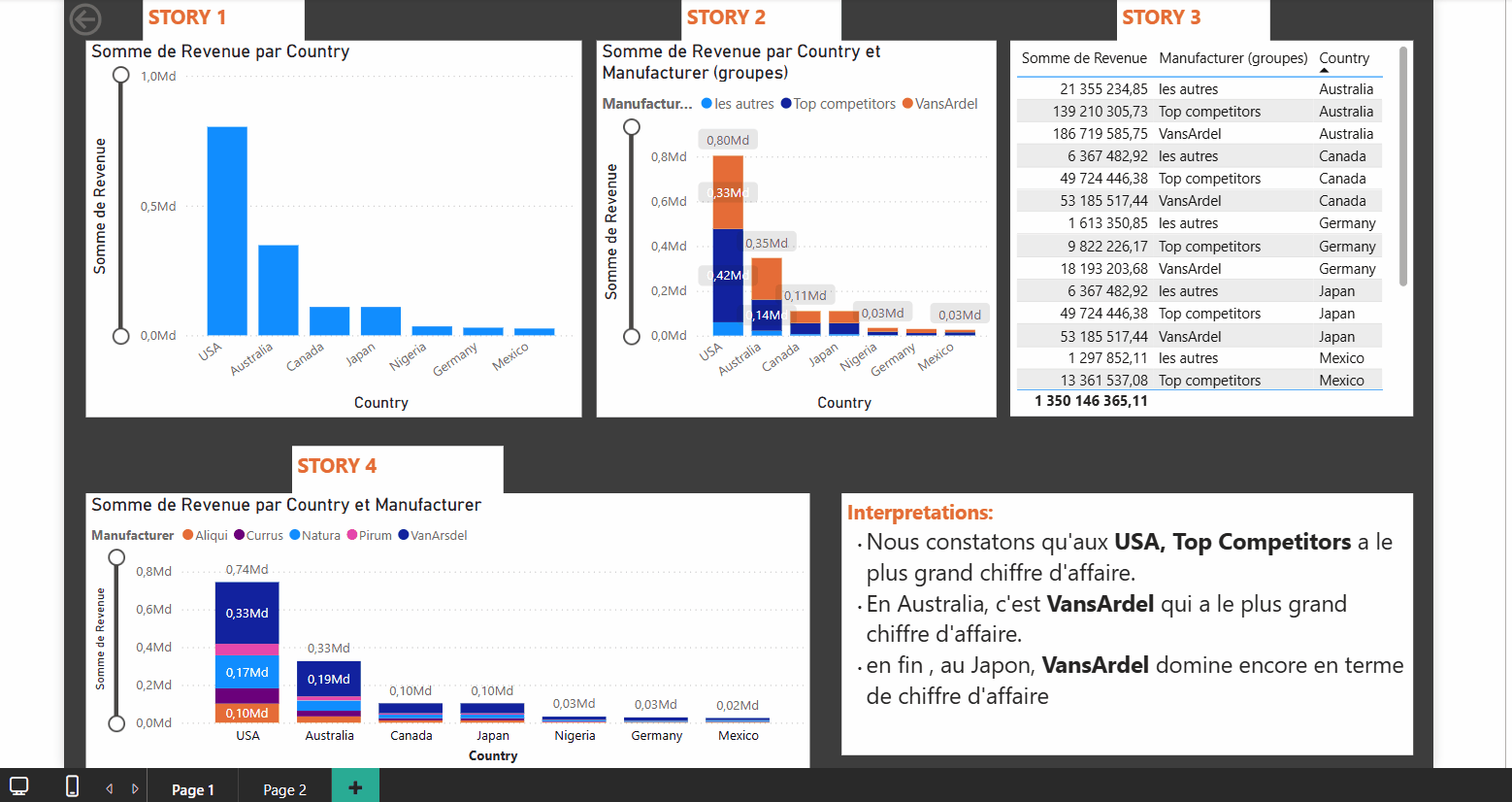Image resolution: width=1512 pixels, height=802 pixels.
Task: Click the top handle of Story 4 zoom slider
Action: pyautogui.click(x=116, y=557)
